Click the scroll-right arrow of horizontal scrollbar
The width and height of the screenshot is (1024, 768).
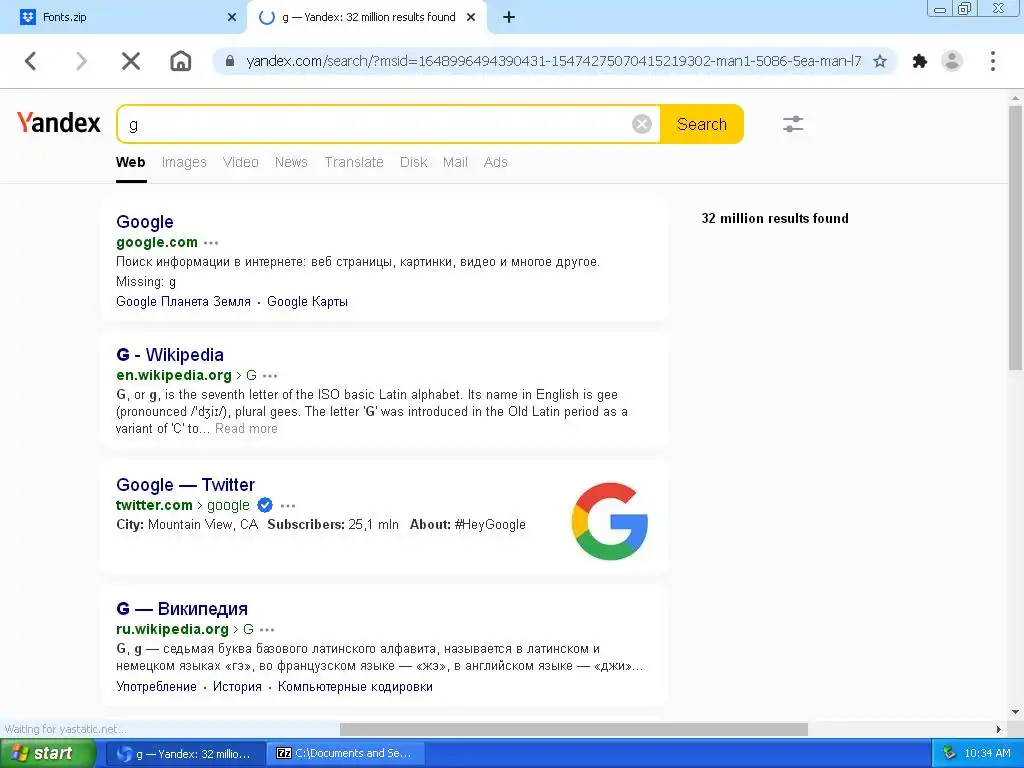point(999,729)
